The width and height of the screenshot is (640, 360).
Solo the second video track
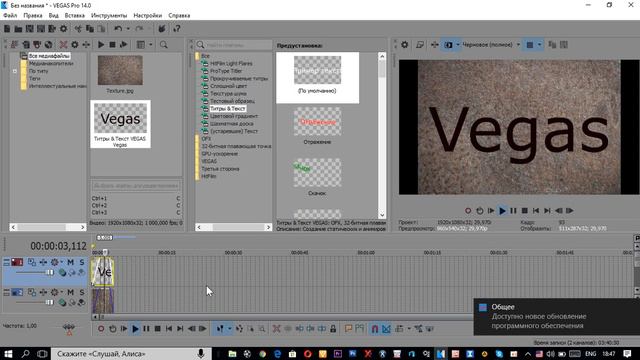[82, 292]
